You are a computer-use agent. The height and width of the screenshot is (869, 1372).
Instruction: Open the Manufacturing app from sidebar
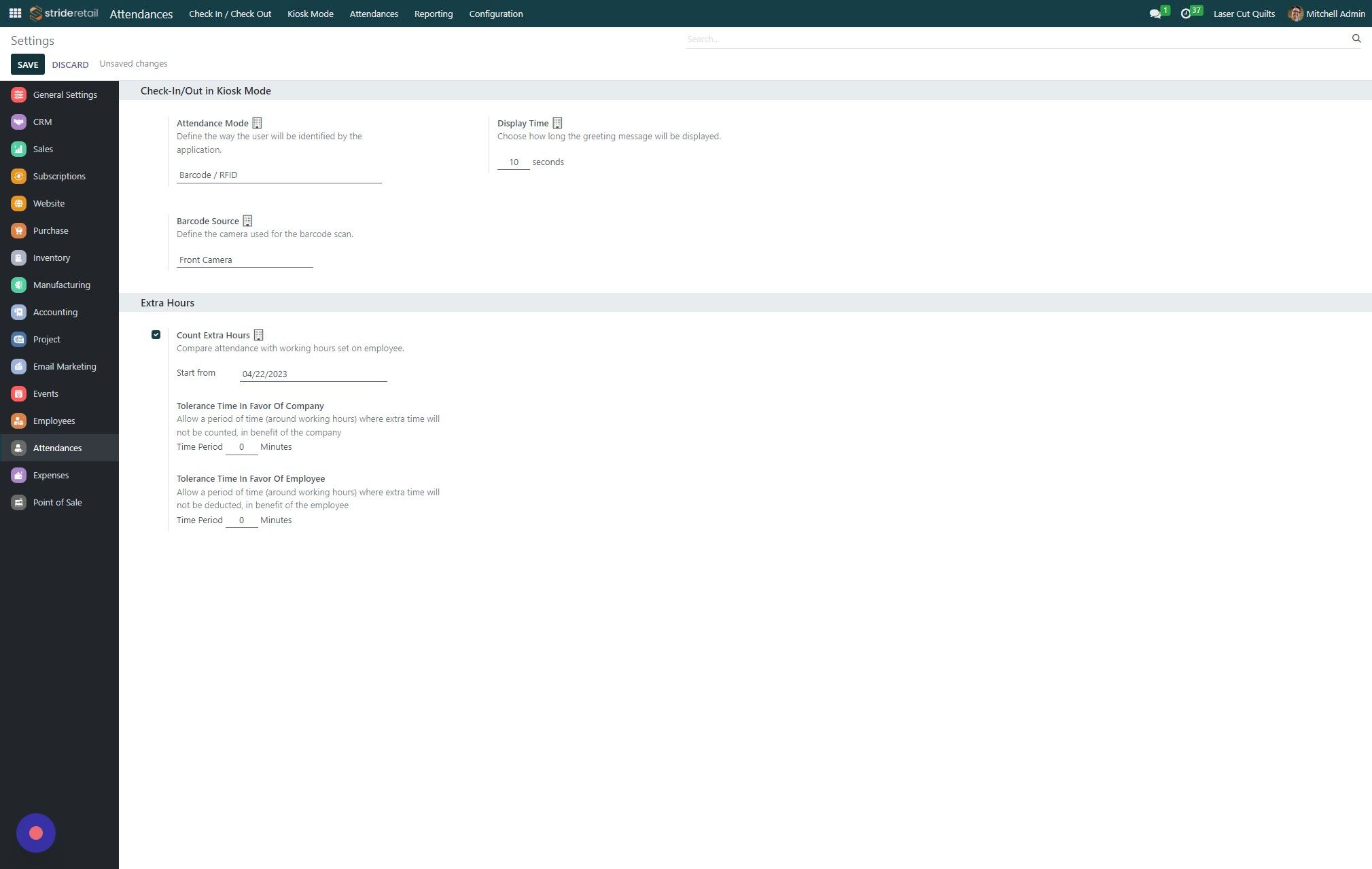61,285
